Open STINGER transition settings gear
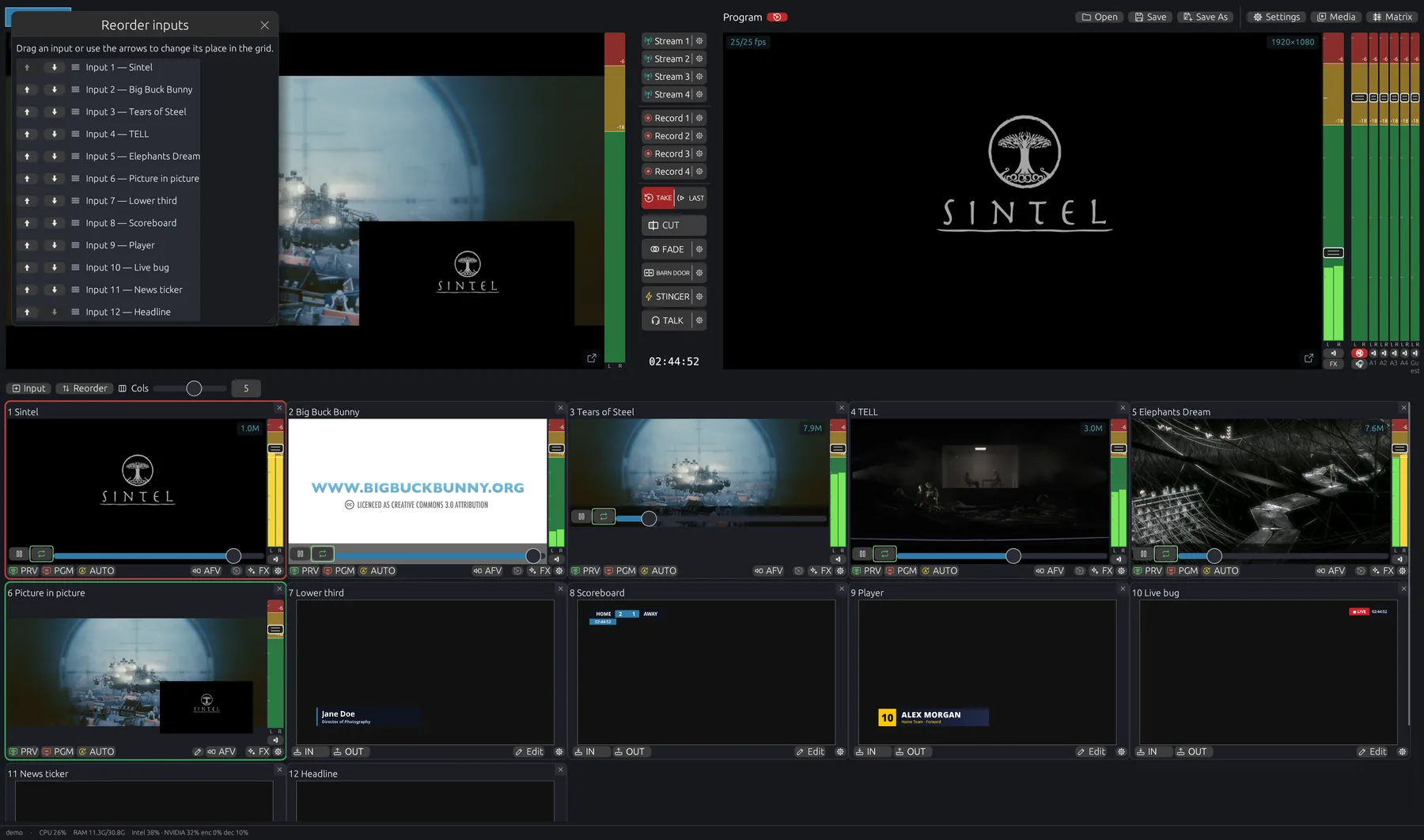 tap(699, 297)
